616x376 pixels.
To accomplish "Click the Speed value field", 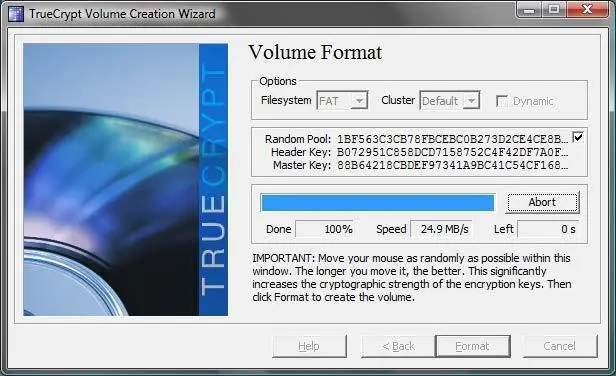I will click(441, 229).
